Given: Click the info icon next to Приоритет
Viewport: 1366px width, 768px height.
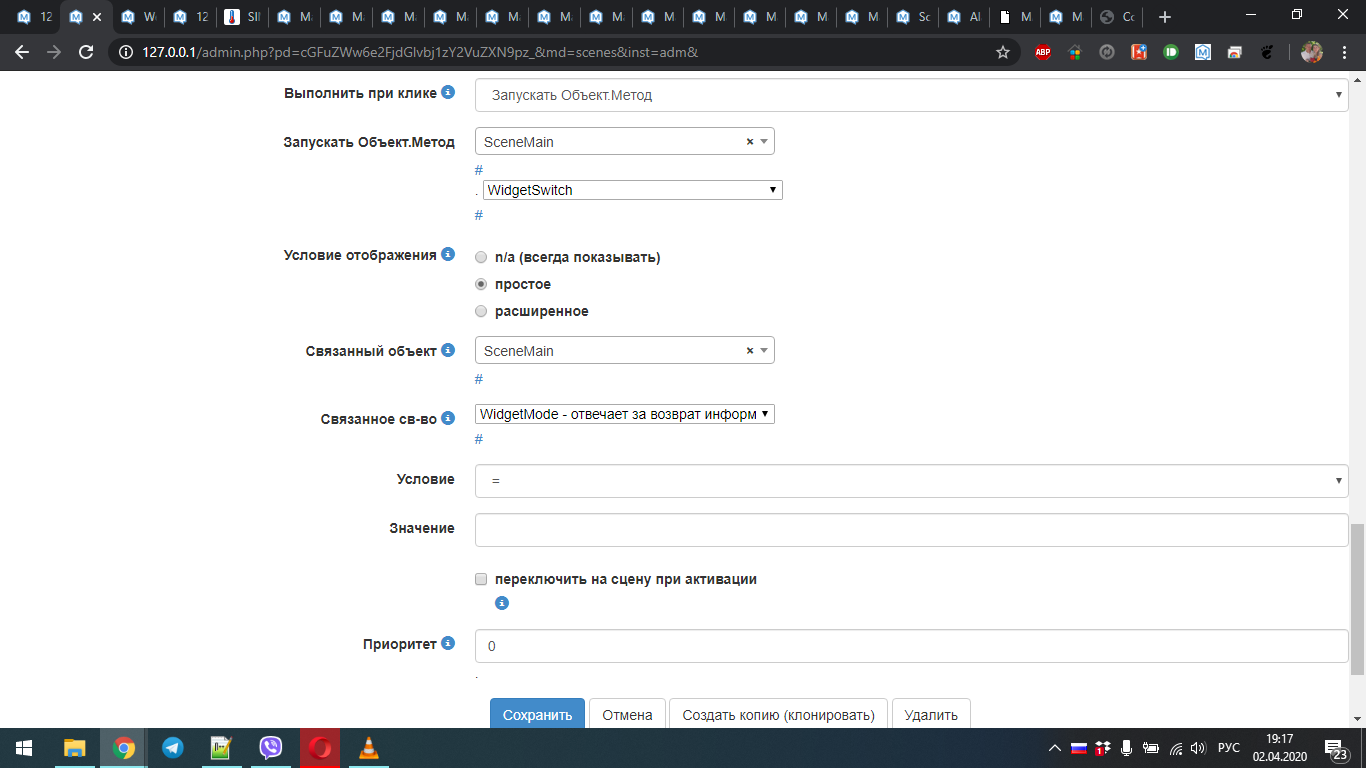Looking at the screenshot, I should 448,643.
